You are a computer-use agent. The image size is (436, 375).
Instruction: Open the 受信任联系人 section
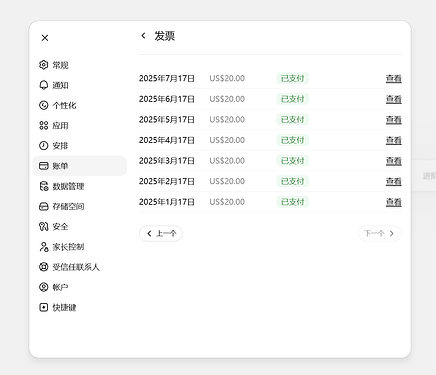(80, 267)
